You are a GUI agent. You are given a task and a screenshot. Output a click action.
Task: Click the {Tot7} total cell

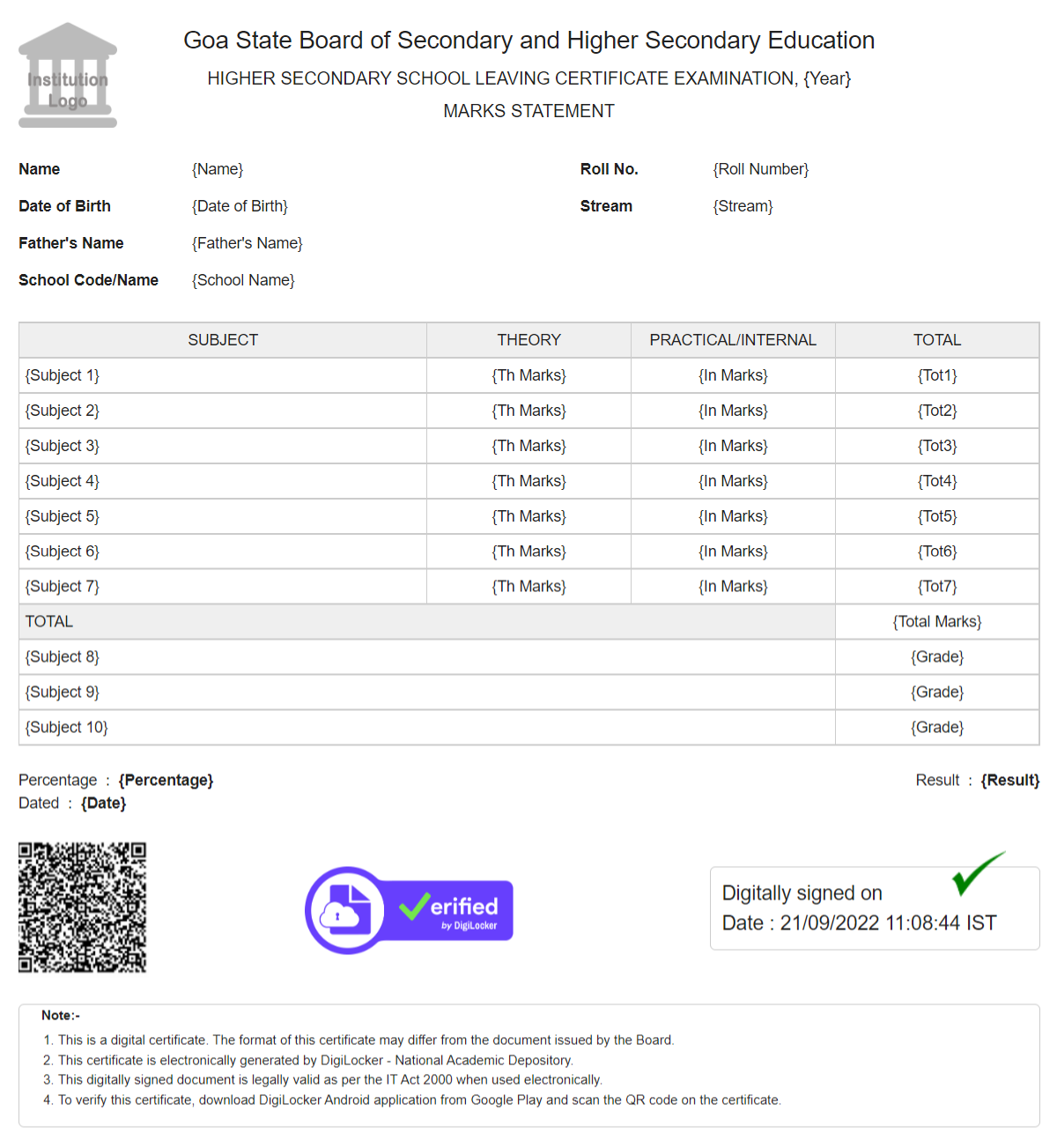pyautogui.click(x=936, y=587)
